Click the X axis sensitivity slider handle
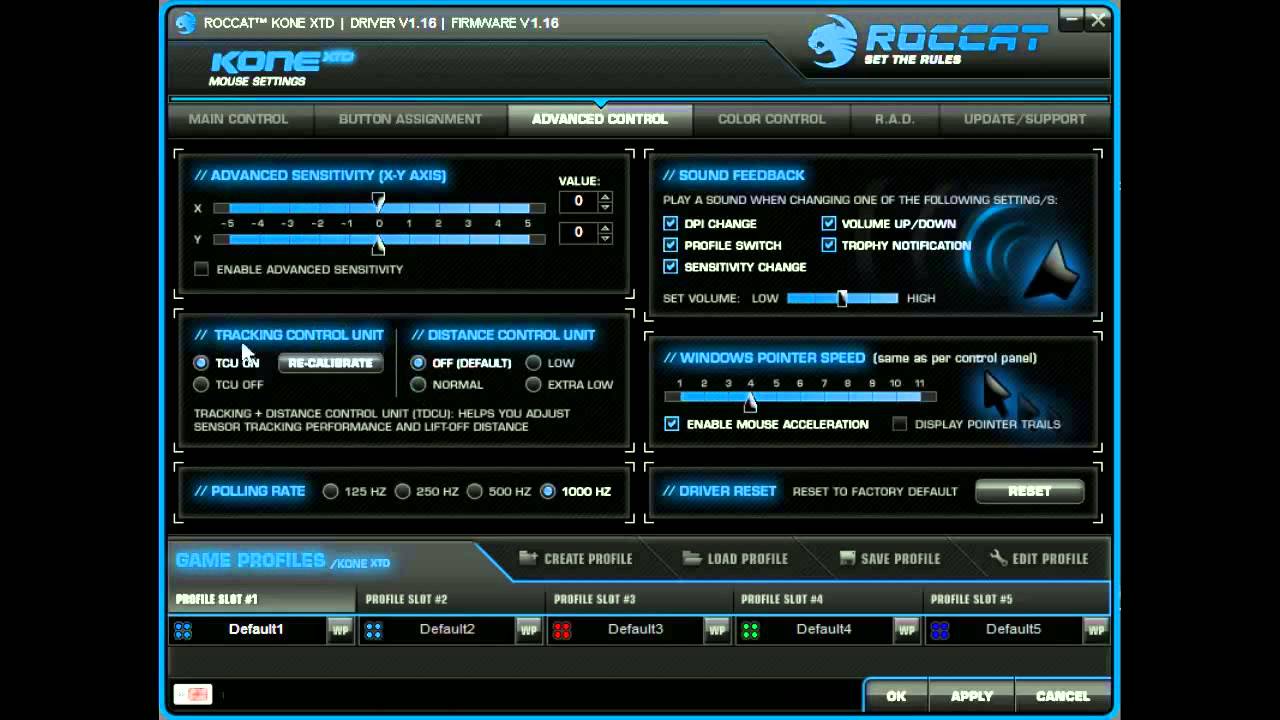Image resolution: width=1280 pixels, height=720 pixels. point(378,203)
